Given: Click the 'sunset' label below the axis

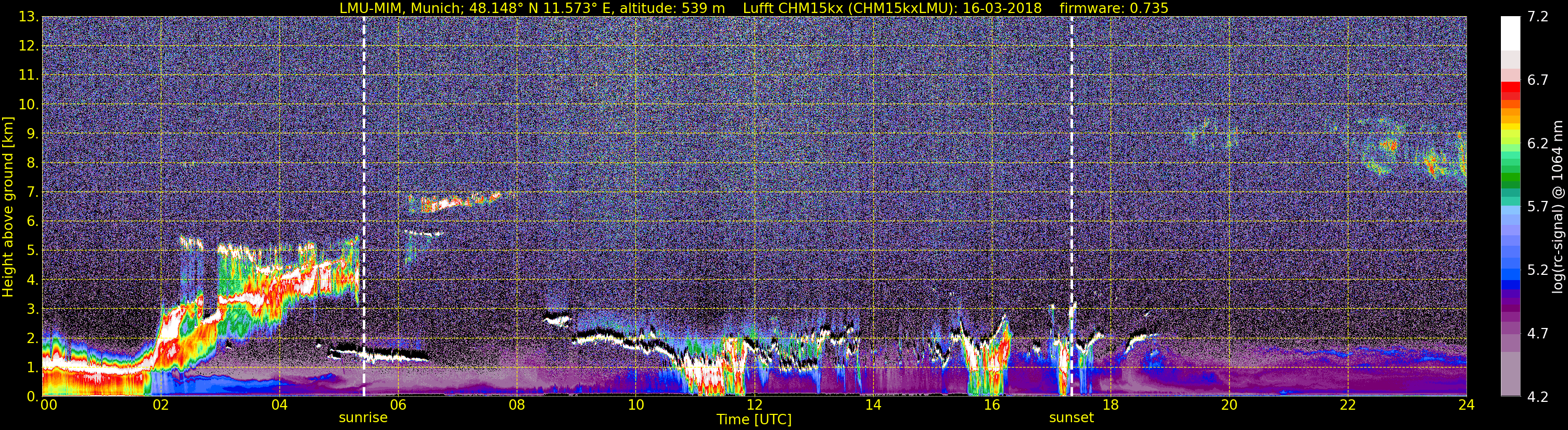Looking at the screenshot, I should tap(1072, 418).
